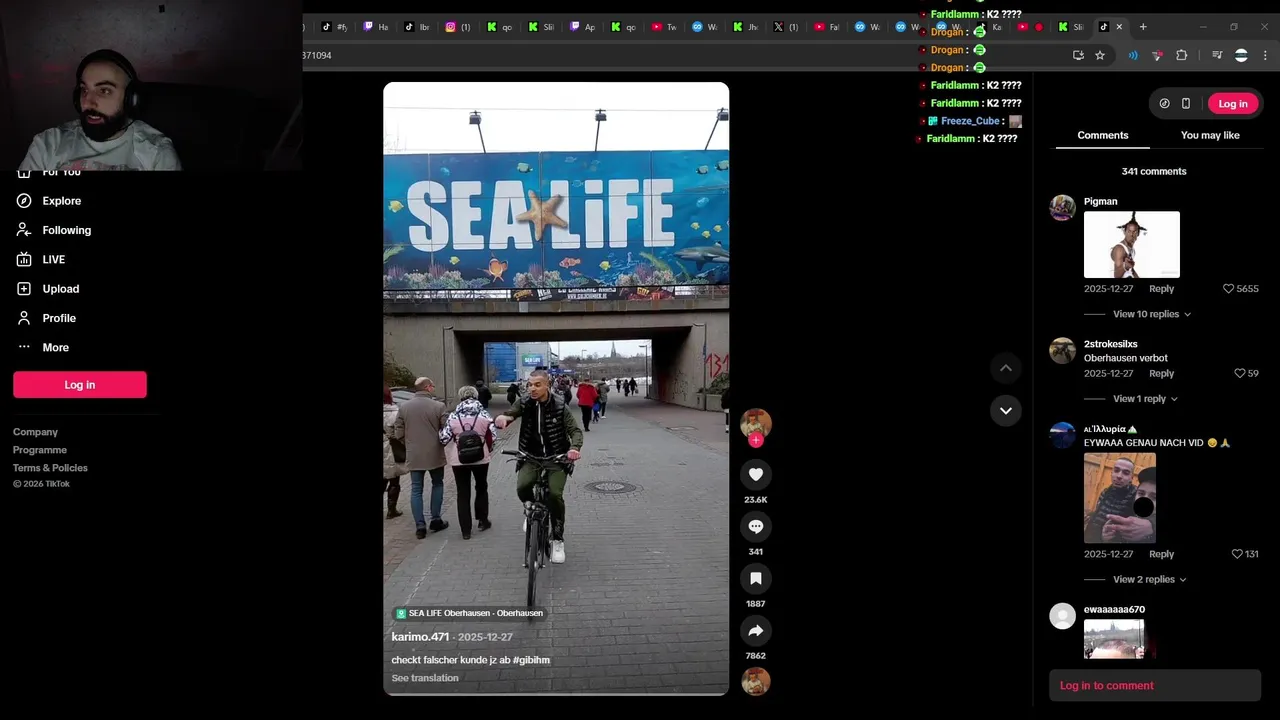Viewport: 1280px width, 720px height.
Task: Bookmark page with the star icon
Action: coord(1100,55)
